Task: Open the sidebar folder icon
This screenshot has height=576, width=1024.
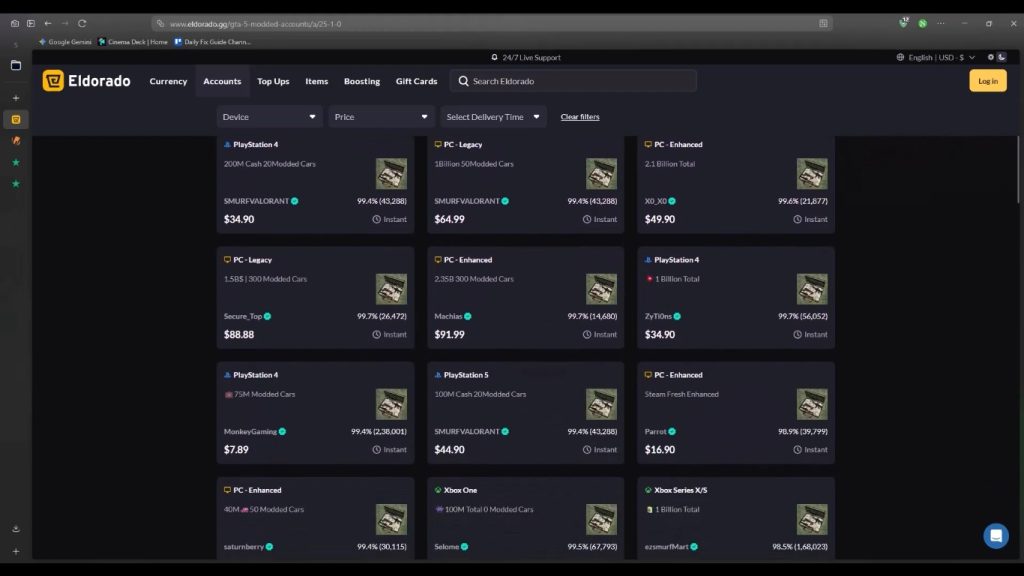Action: tap(16, 65)
